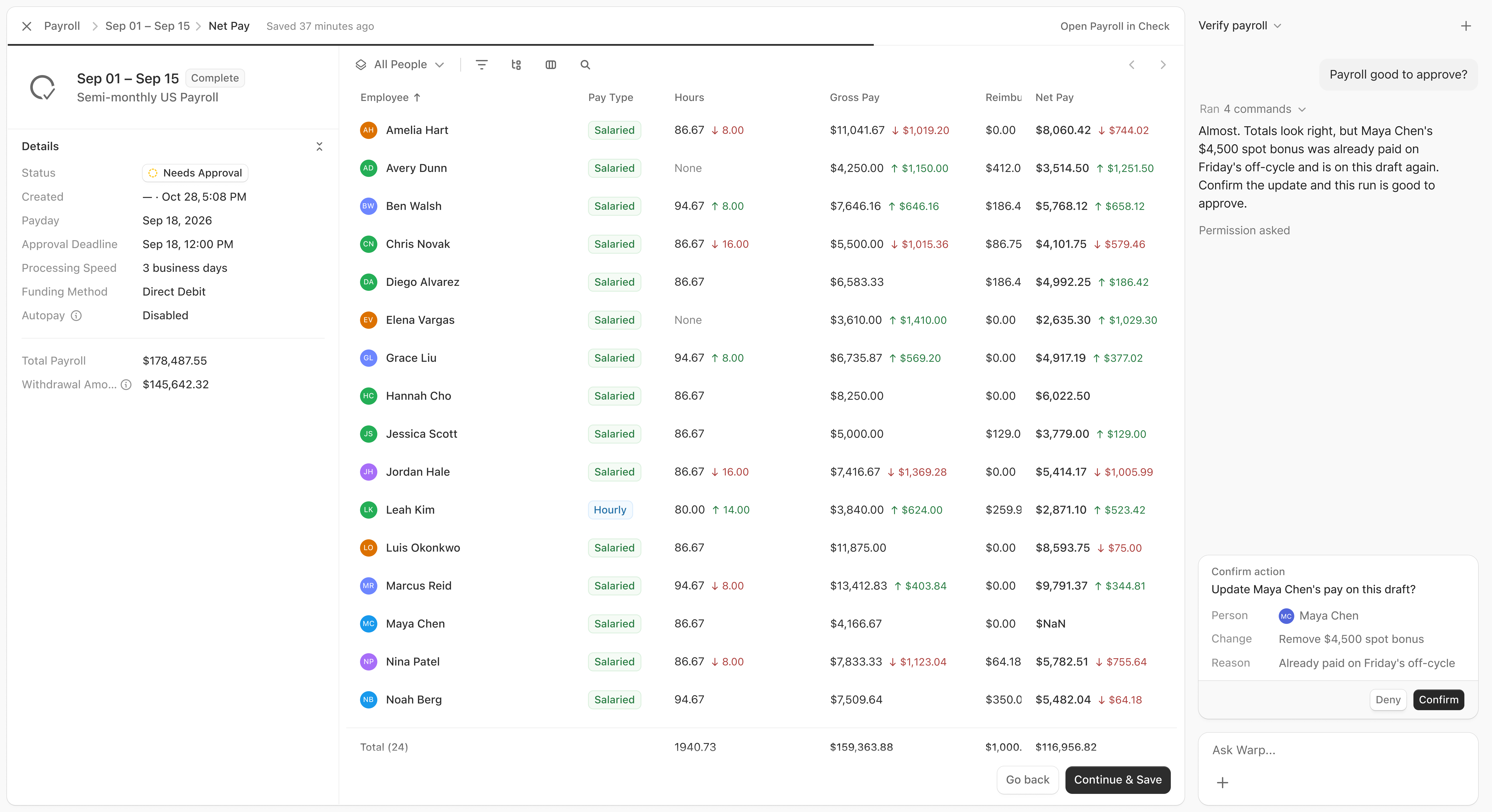Click Amelia Hart's AH avatar
The image size is (1492, 812).
coord(368,130)
